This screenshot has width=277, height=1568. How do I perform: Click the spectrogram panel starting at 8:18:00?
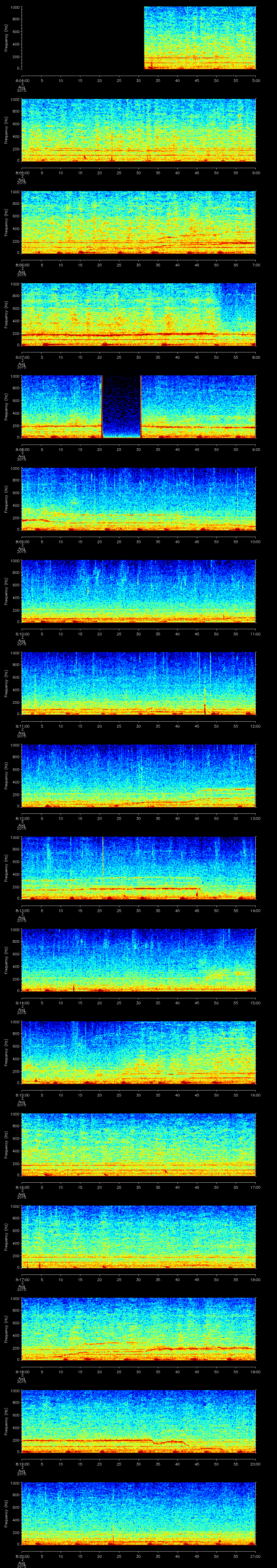pyautogui.click(x=139, y=1329)
